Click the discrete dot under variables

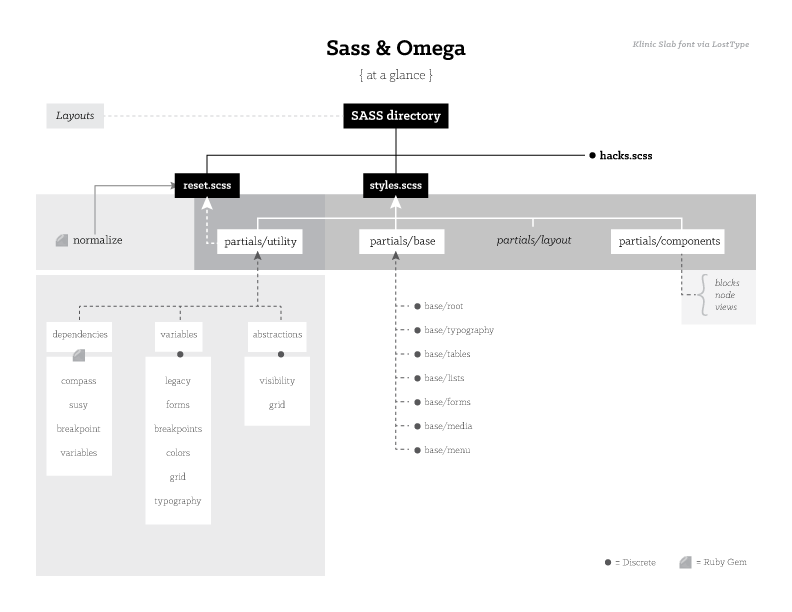click(179, 355)
